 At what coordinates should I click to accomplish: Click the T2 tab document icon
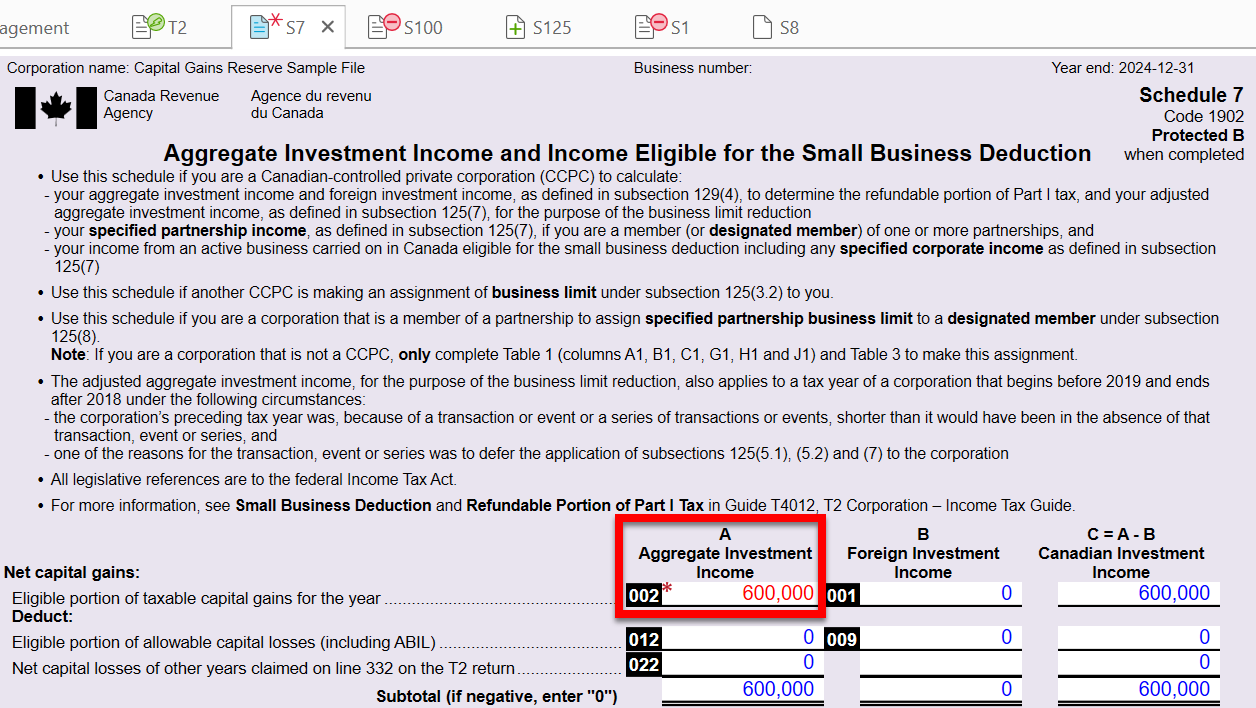pos(147,25)
